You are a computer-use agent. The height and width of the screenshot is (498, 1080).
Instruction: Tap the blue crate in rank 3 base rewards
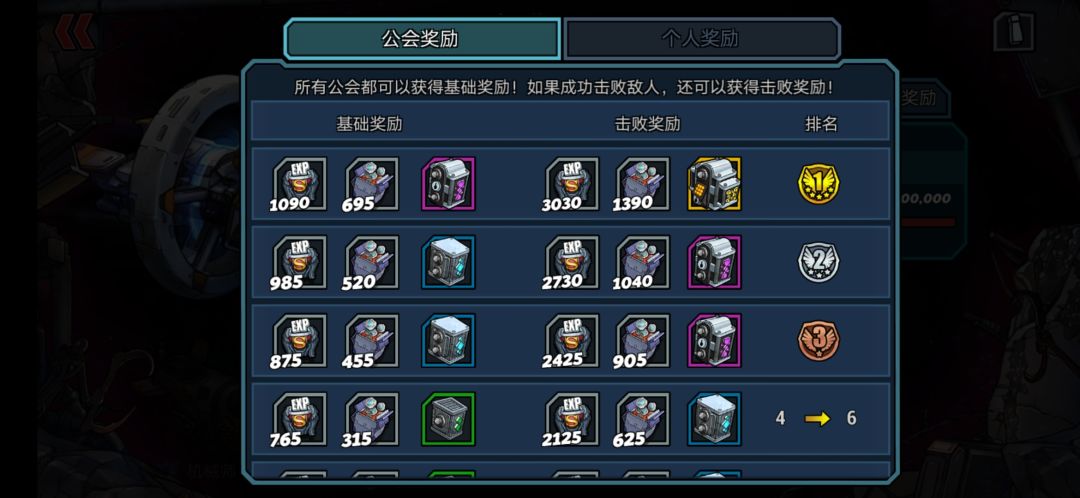click(x=448, y=341)
